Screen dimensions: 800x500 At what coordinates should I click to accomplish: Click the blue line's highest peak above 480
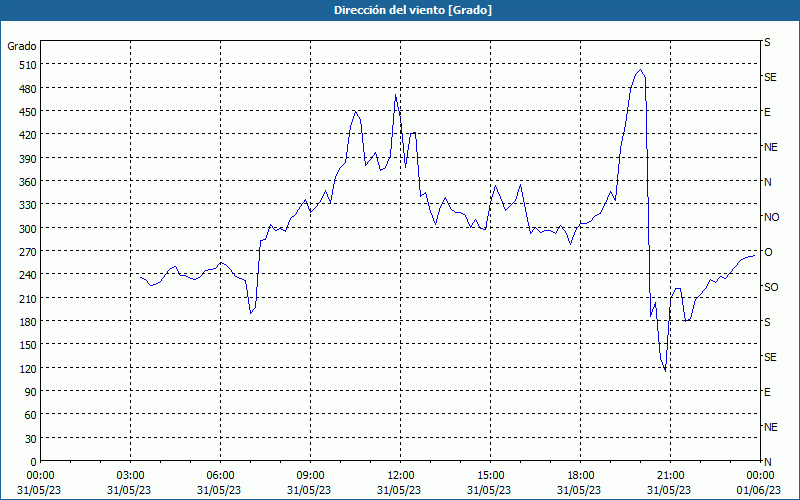[x=641, y=70]
